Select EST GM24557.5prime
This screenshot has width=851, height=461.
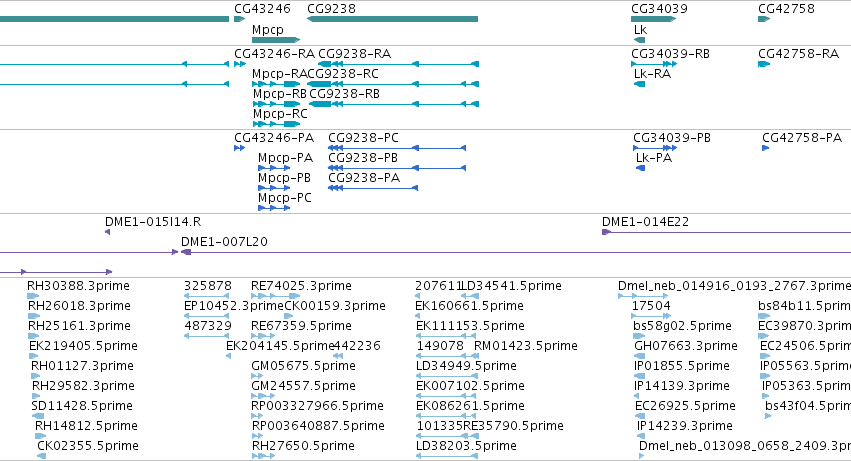tap(303, 387)
